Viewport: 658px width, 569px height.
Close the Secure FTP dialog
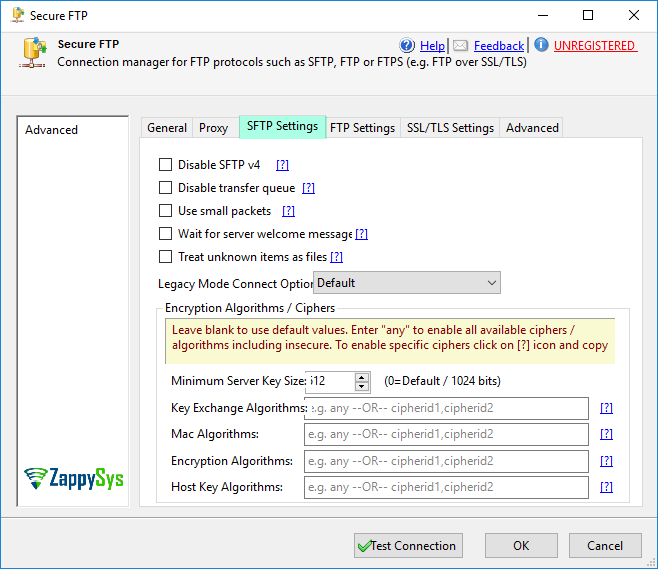[634, 16]
